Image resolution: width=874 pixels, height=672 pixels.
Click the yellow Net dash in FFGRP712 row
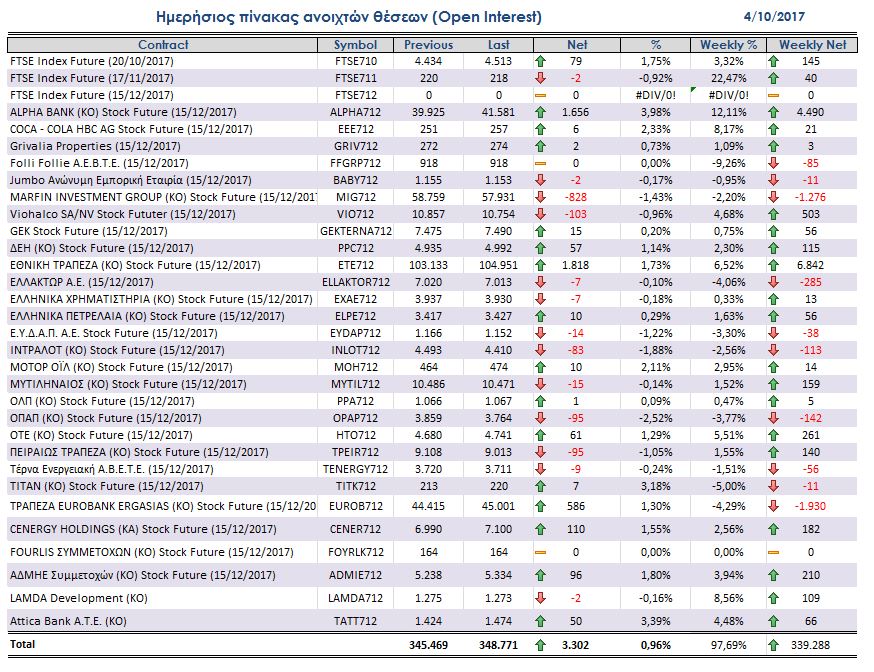coord(540,163)
